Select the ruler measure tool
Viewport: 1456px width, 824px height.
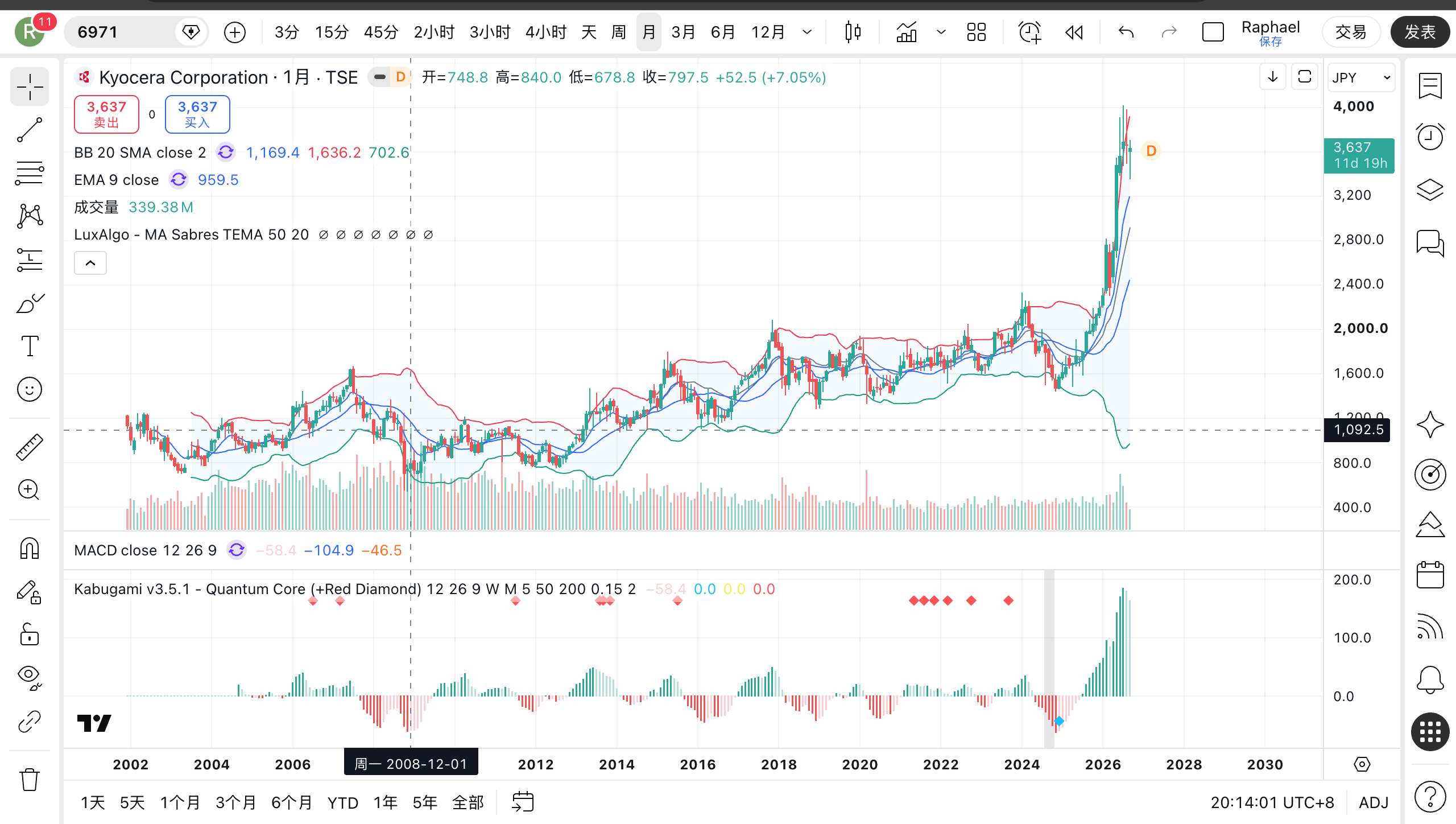click(30, 447)
